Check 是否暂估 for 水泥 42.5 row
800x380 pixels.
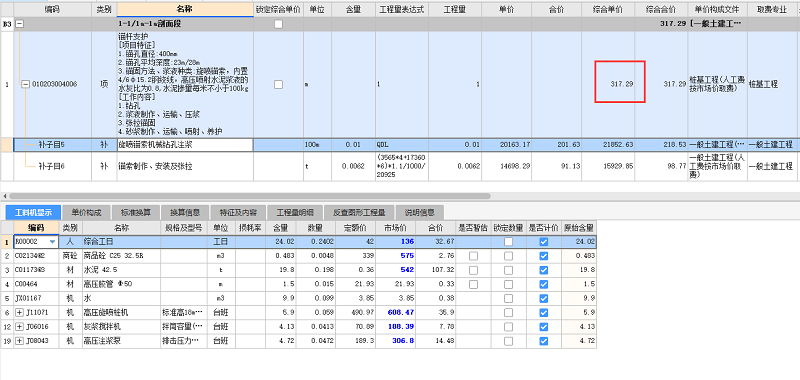tap(473, 270)
